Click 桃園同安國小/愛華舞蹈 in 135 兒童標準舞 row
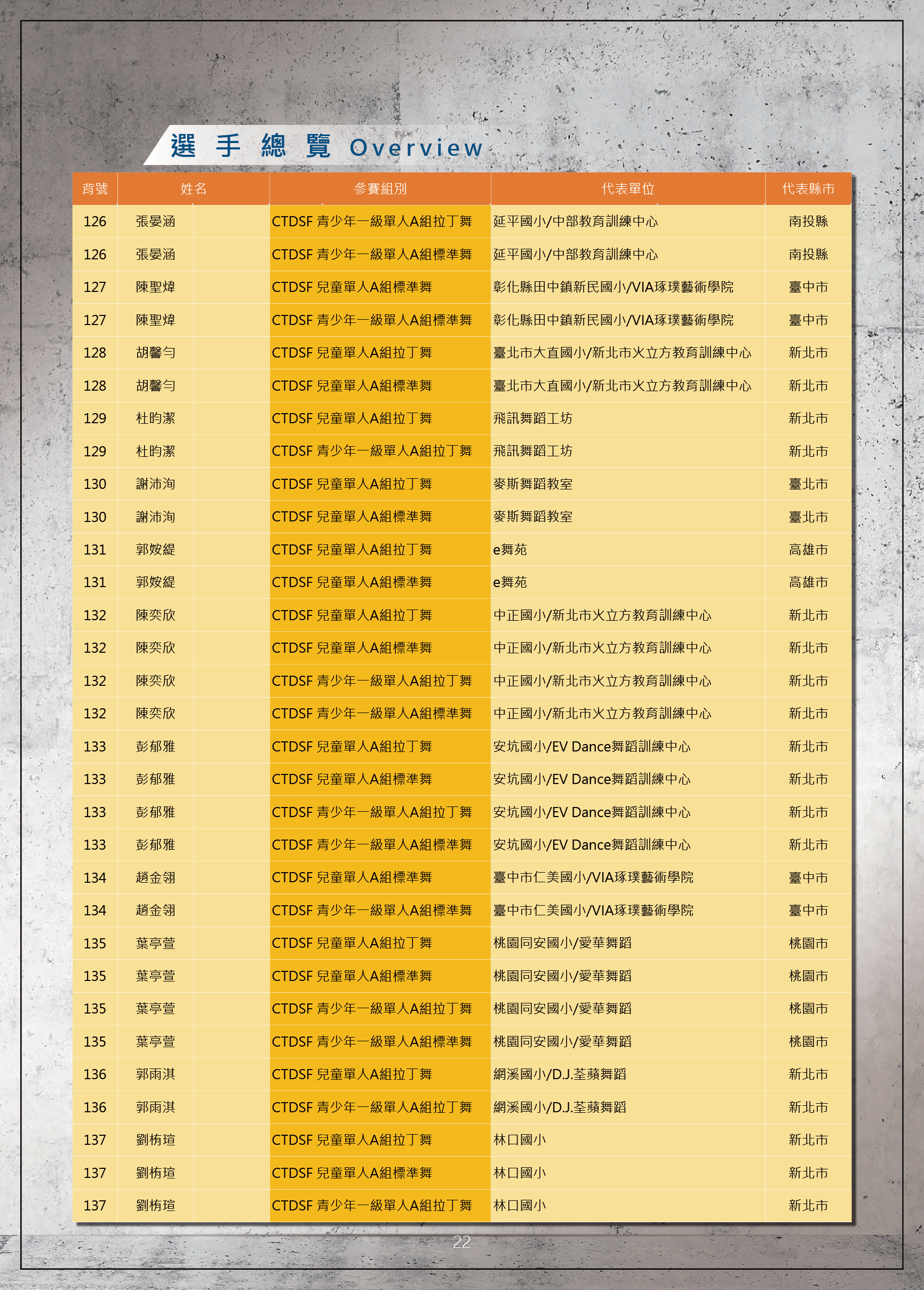The image size is (924, 1290). tap(562, 976)
